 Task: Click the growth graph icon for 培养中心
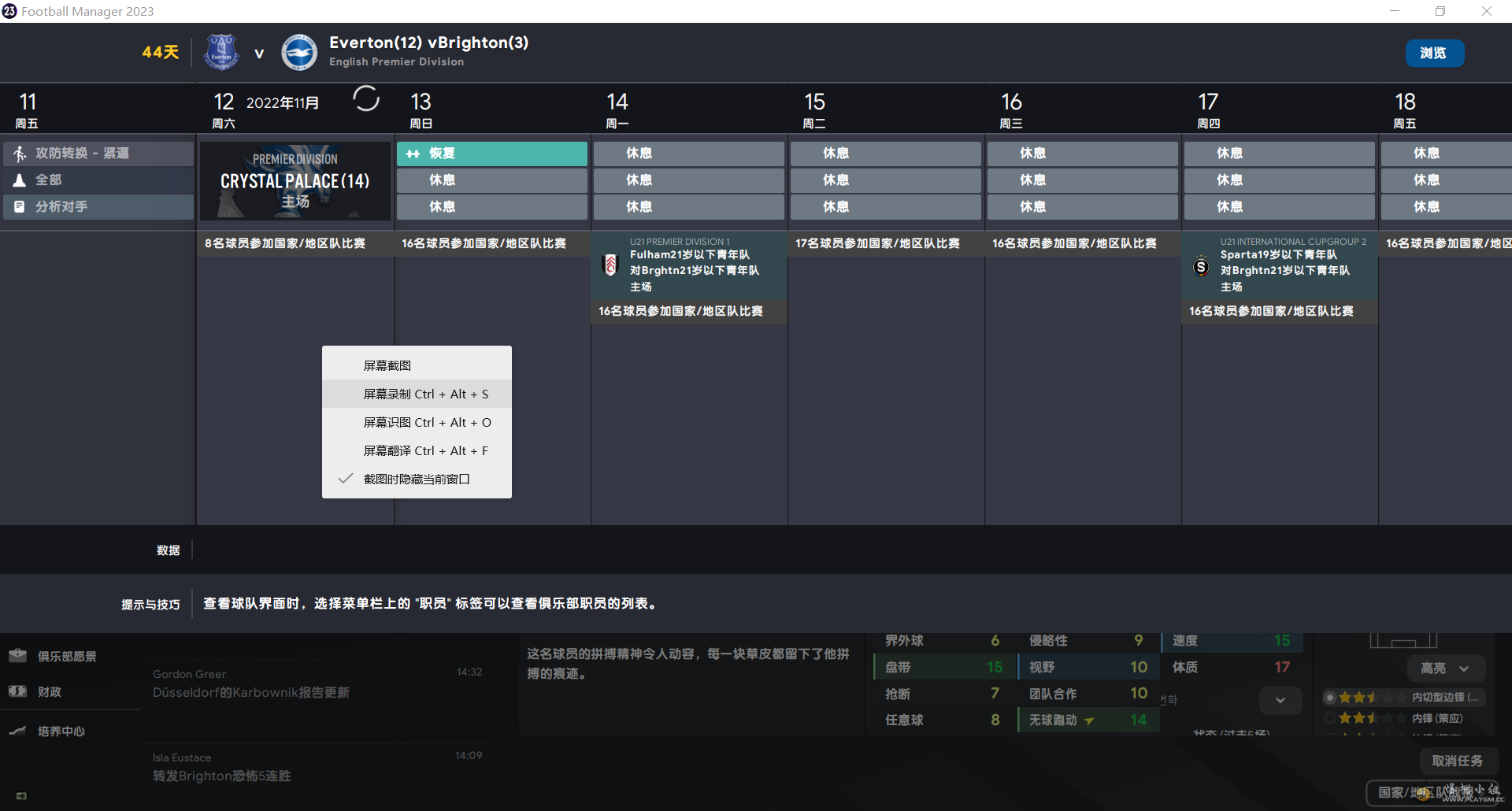[x=17, y=731]
